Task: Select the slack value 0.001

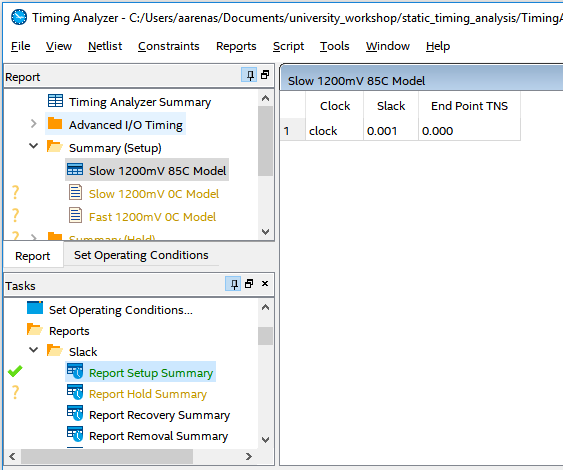Action: (x=391, y=131)
